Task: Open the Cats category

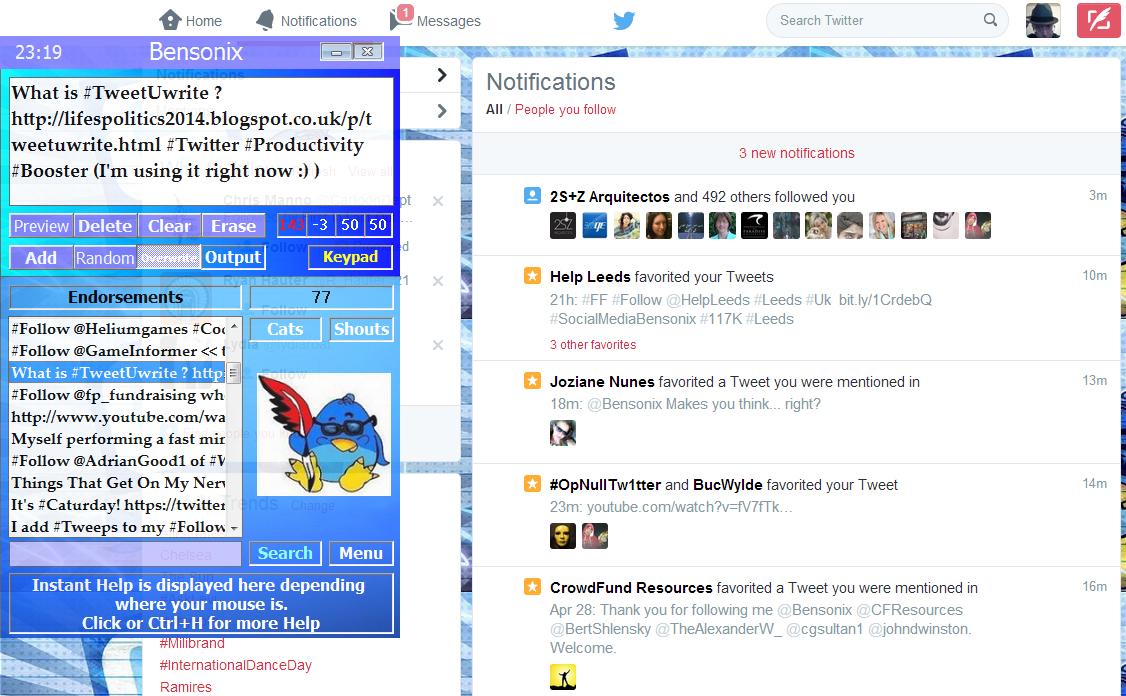Action: (x=285, y=329)
